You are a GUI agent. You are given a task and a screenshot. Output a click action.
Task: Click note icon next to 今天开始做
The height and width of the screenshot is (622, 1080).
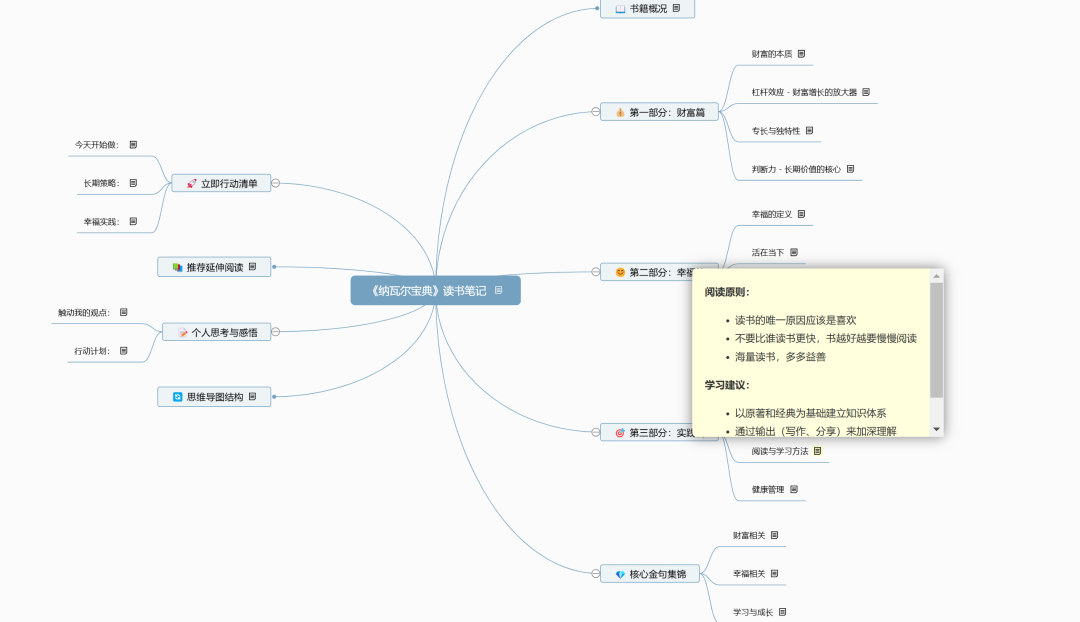133,145
